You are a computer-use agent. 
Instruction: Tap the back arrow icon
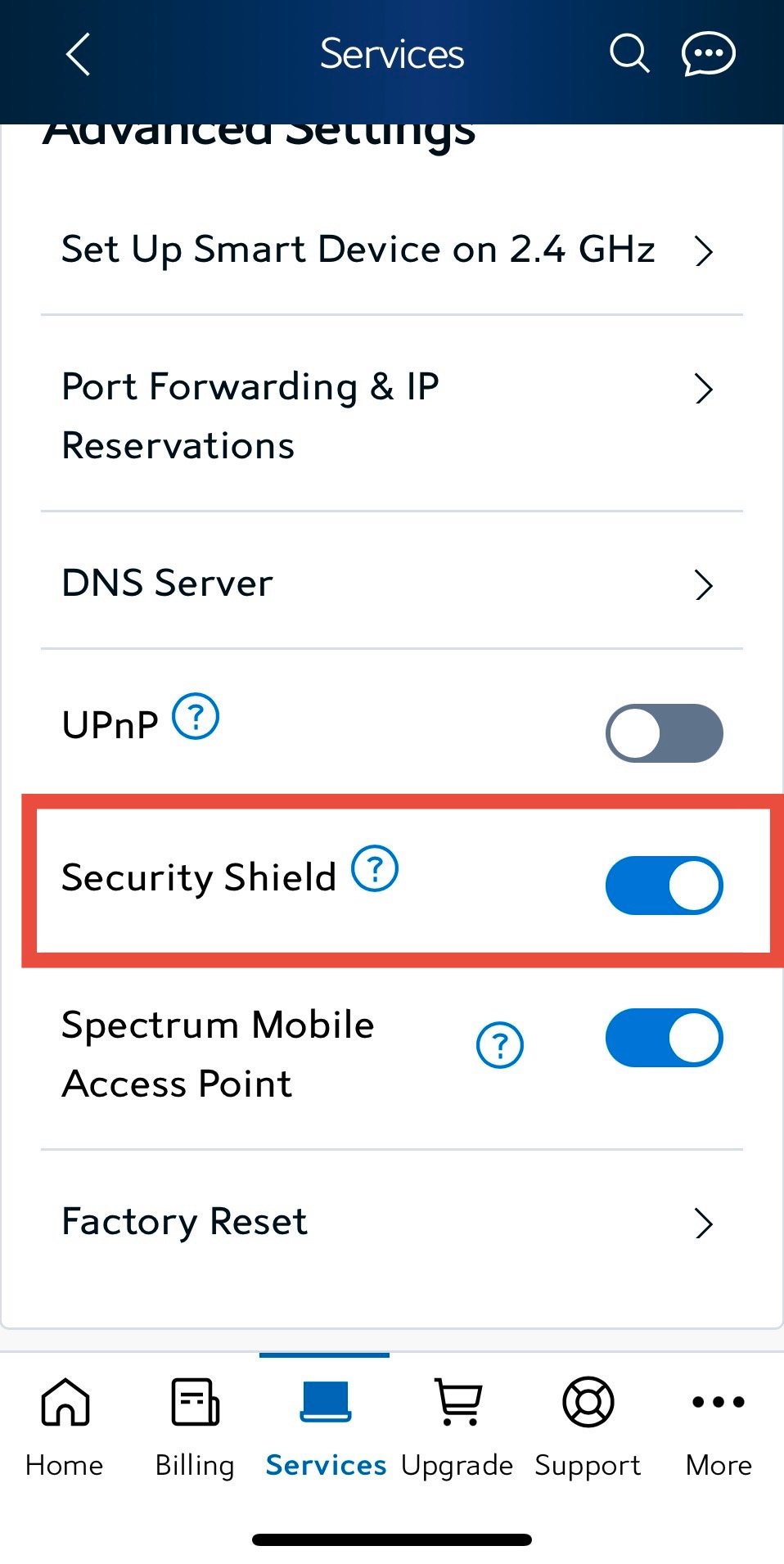point(78,55)
